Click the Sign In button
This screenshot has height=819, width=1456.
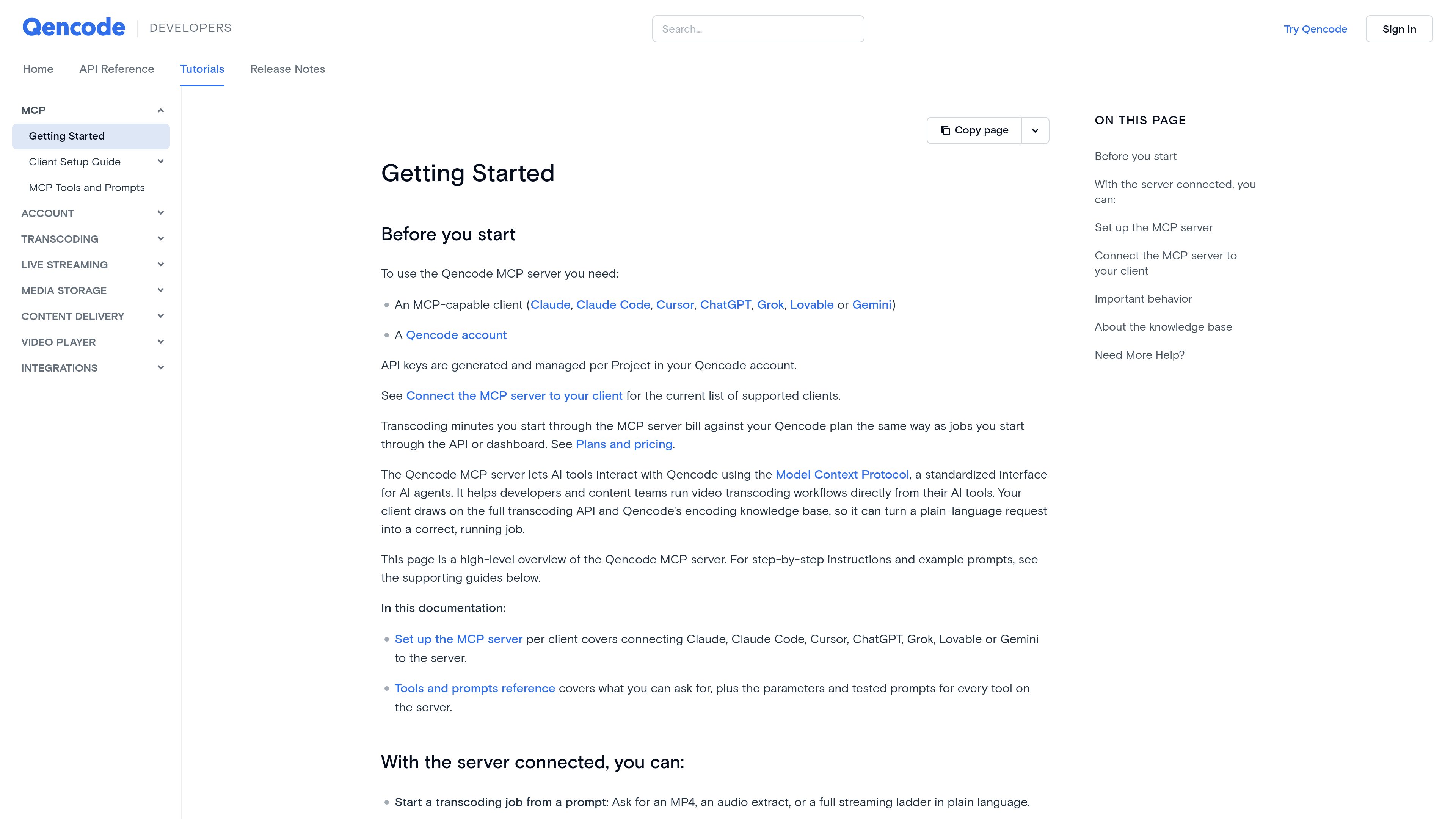pyautogui.click(x=1399, y=29)
